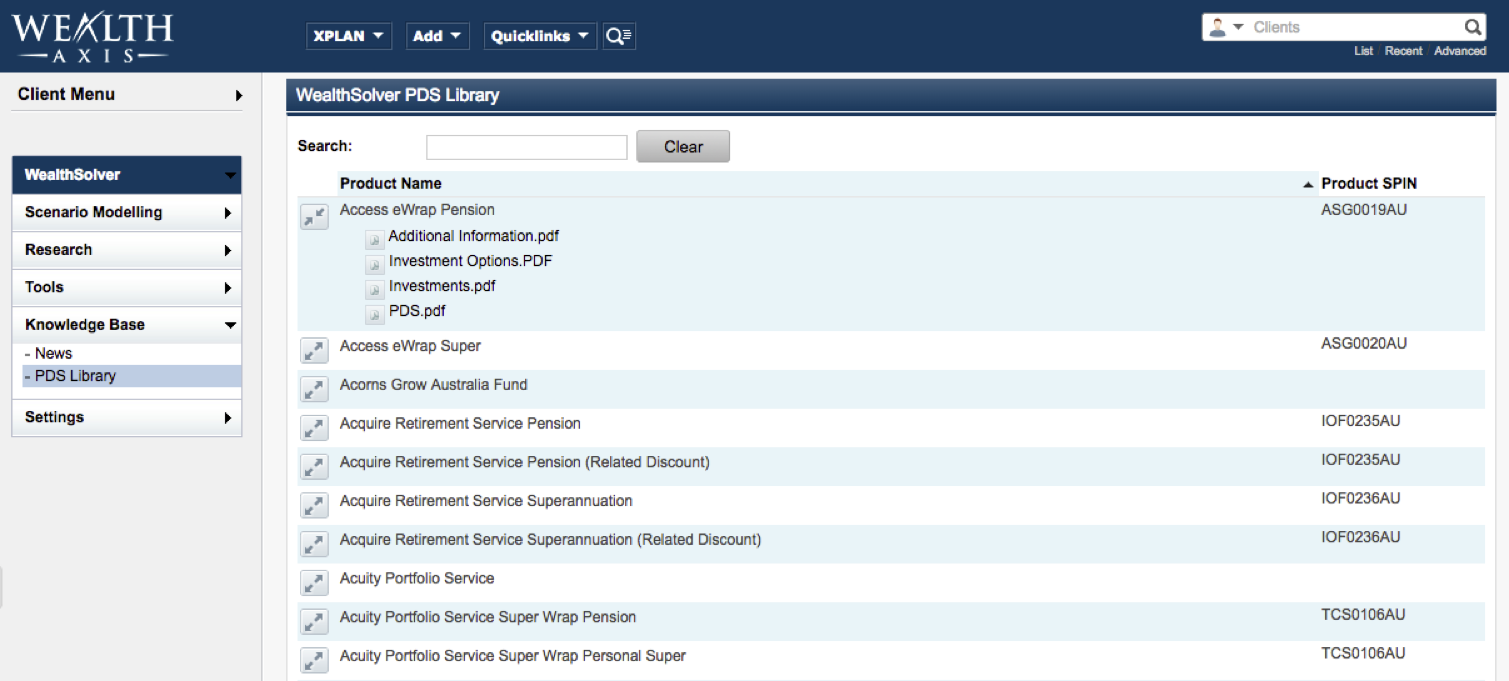Click the file icon beside PDS.pdf
1509x681 pixels.
pyautogui.click(x=374, y=314)
